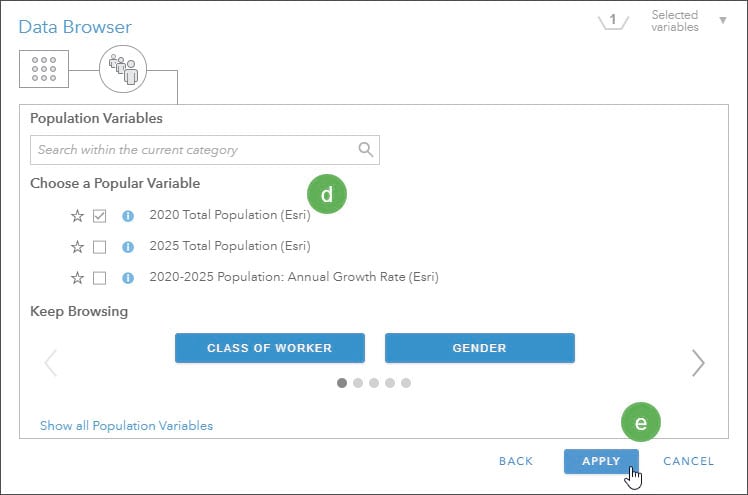This screenshot has height=495, width=748.
Task: Browse the Class of Worker category
Action: click(x=269, y=348)
